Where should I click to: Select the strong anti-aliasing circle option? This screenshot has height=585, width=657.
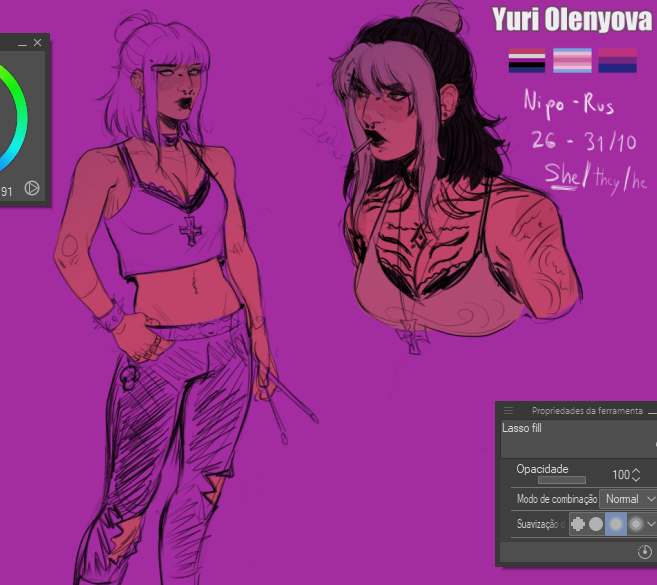[635, 523]
